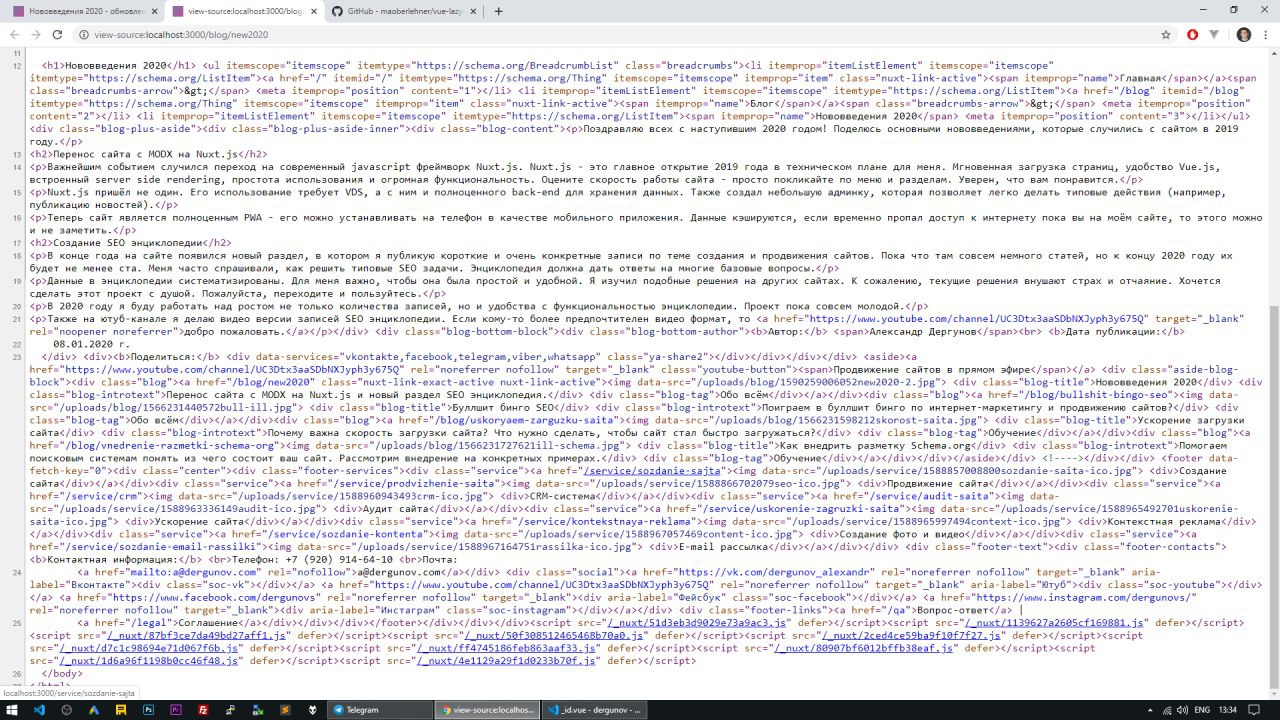Viewport: 1280px width, 720px height.
Task: Launch FileZilla from the taskbar
Action: pos(203,709)
